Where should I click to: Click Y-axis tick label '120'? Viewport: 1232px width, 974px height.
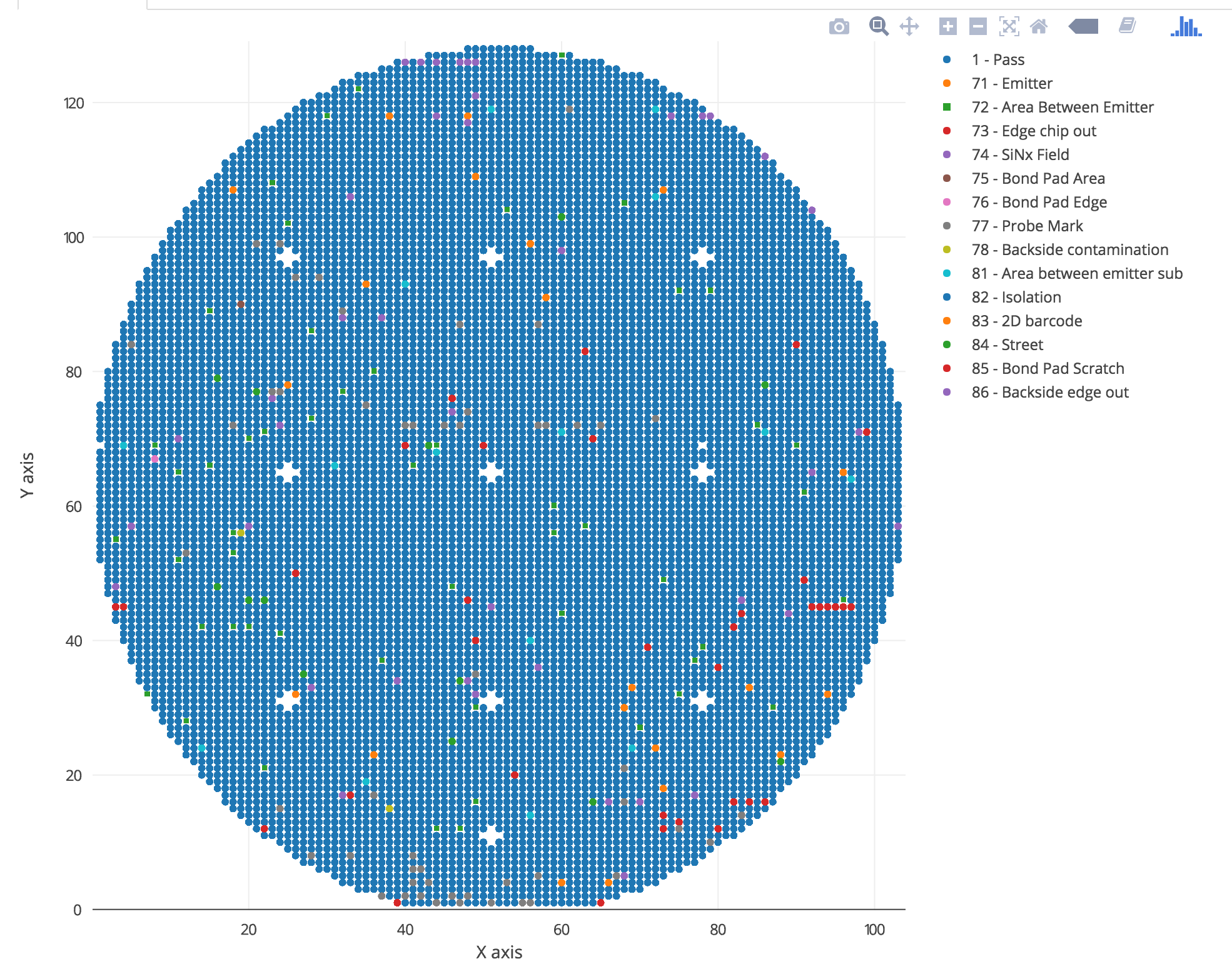(74, 103)
